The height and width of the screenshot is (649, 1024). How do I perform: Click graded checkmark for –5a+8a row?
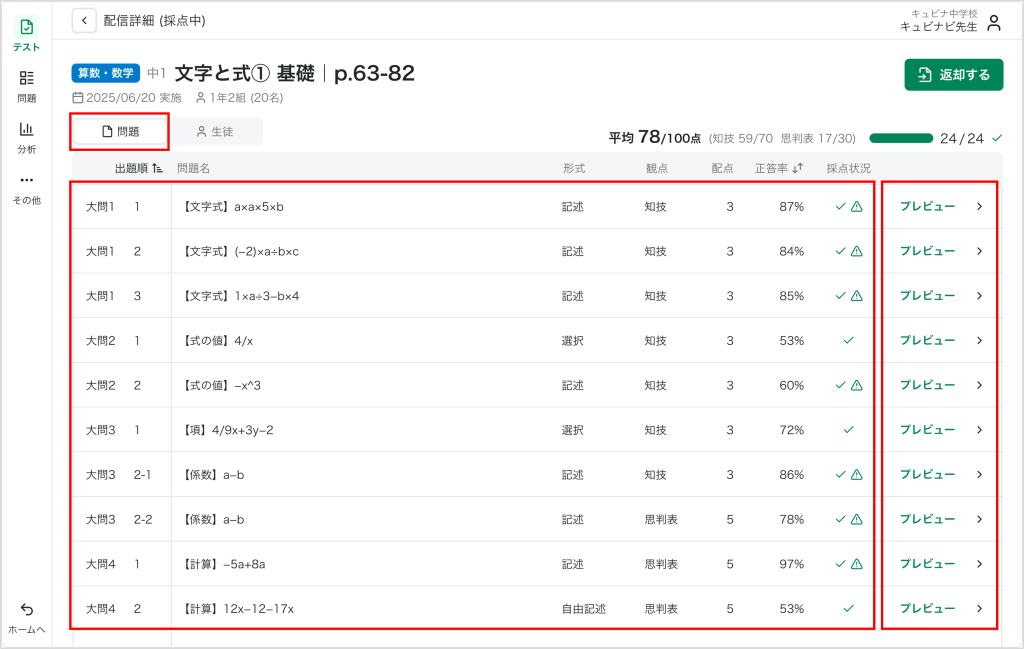pos(840,564)
